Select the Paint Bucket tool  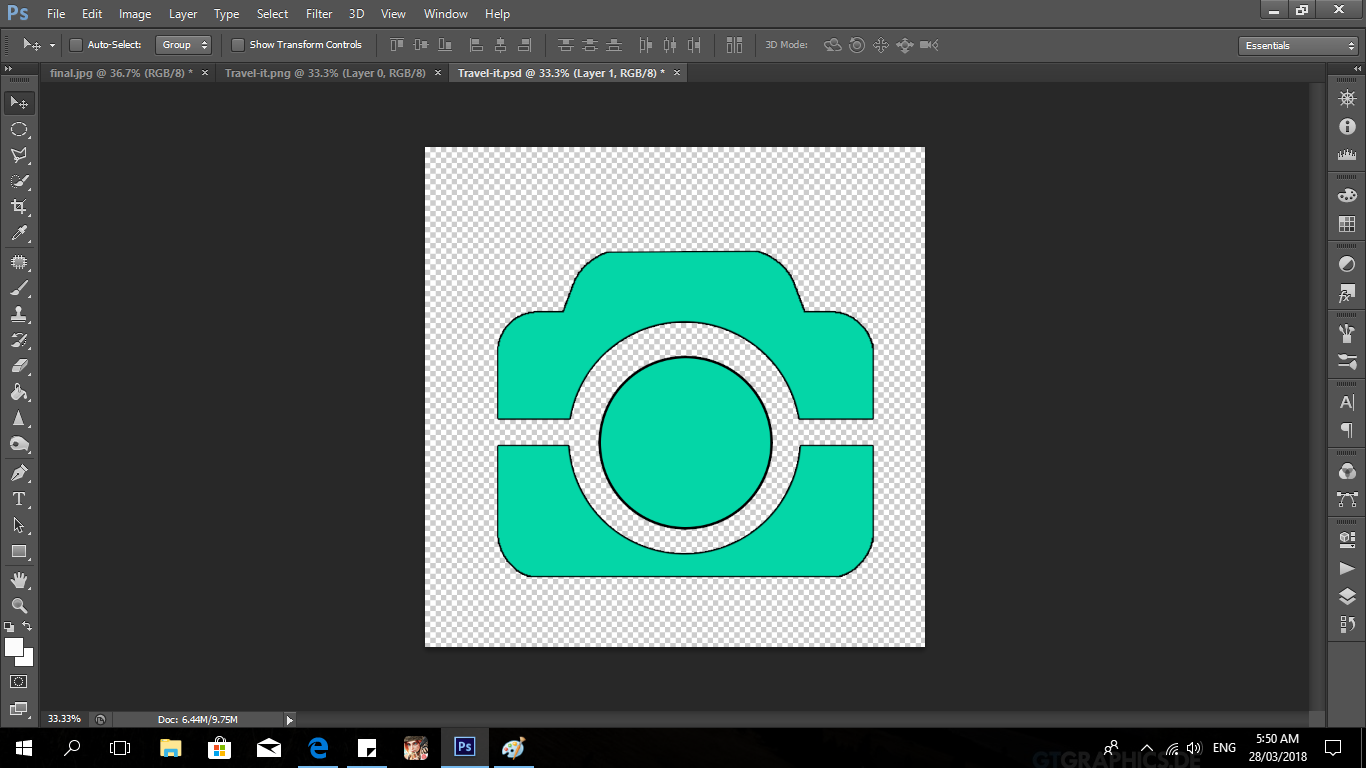(x=18, y=392)
